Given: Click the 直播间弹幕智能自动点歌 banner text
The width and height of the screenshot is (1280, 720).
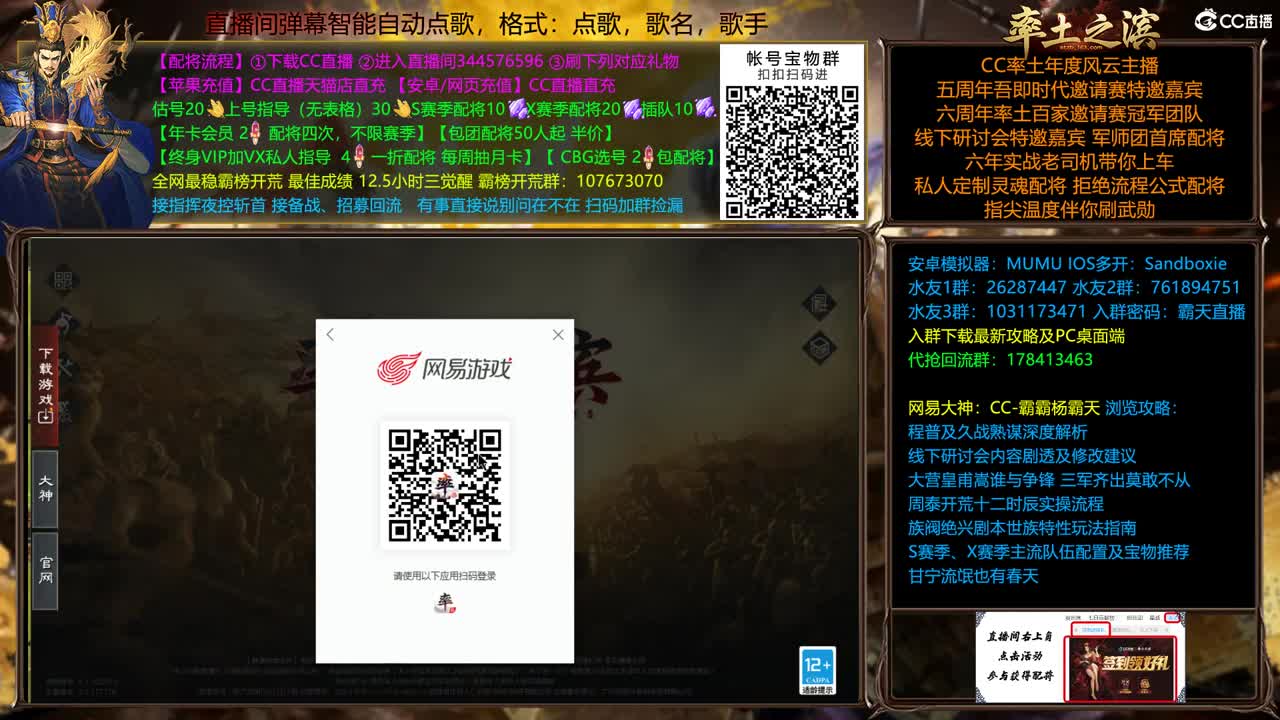Looking at the screenshot, I should (486, 23).
